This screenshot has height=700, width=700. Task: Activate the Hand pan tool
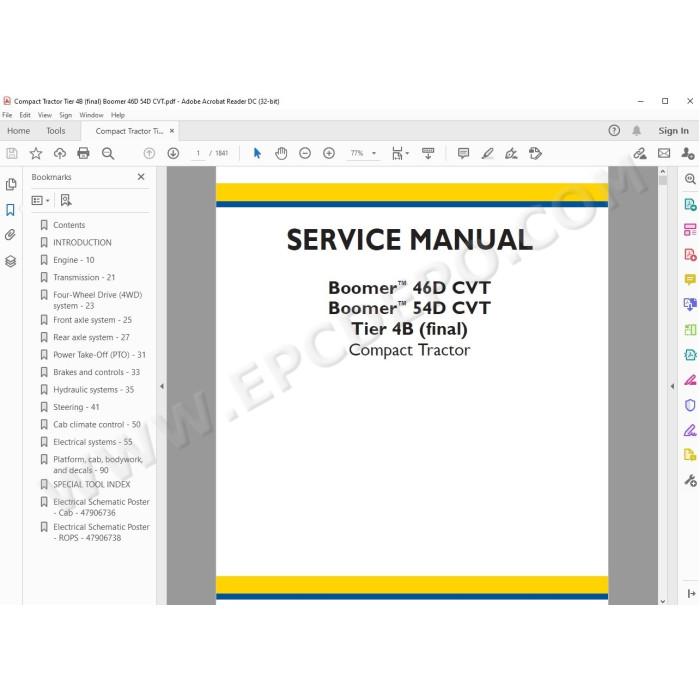point(281,154)
